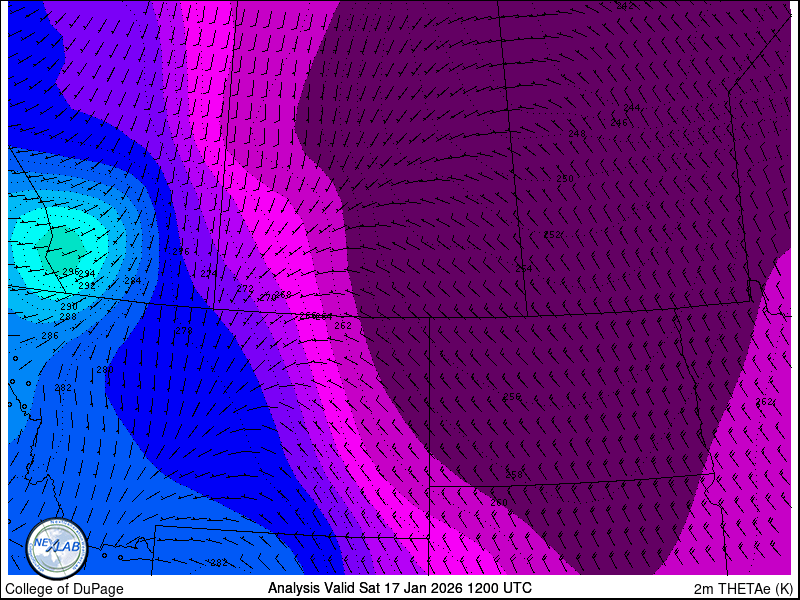800x600 pixels.
Task: Pick the 272 contour label
Action: (245, 289)
